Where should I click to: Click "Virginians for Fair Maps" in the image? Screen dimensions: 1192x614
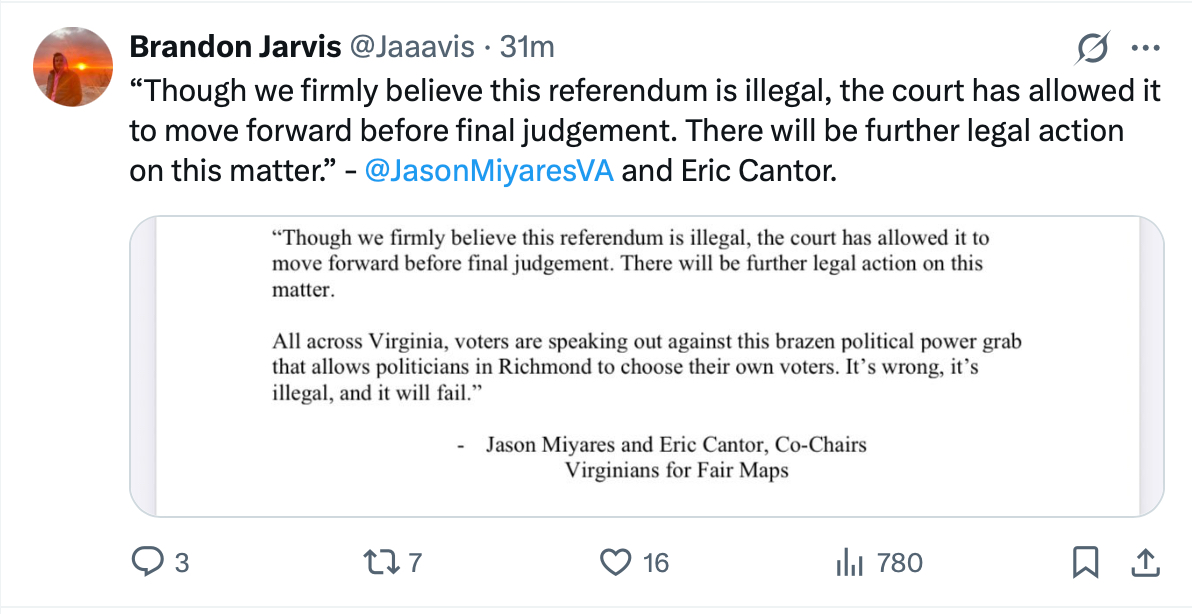pos(676,469)
